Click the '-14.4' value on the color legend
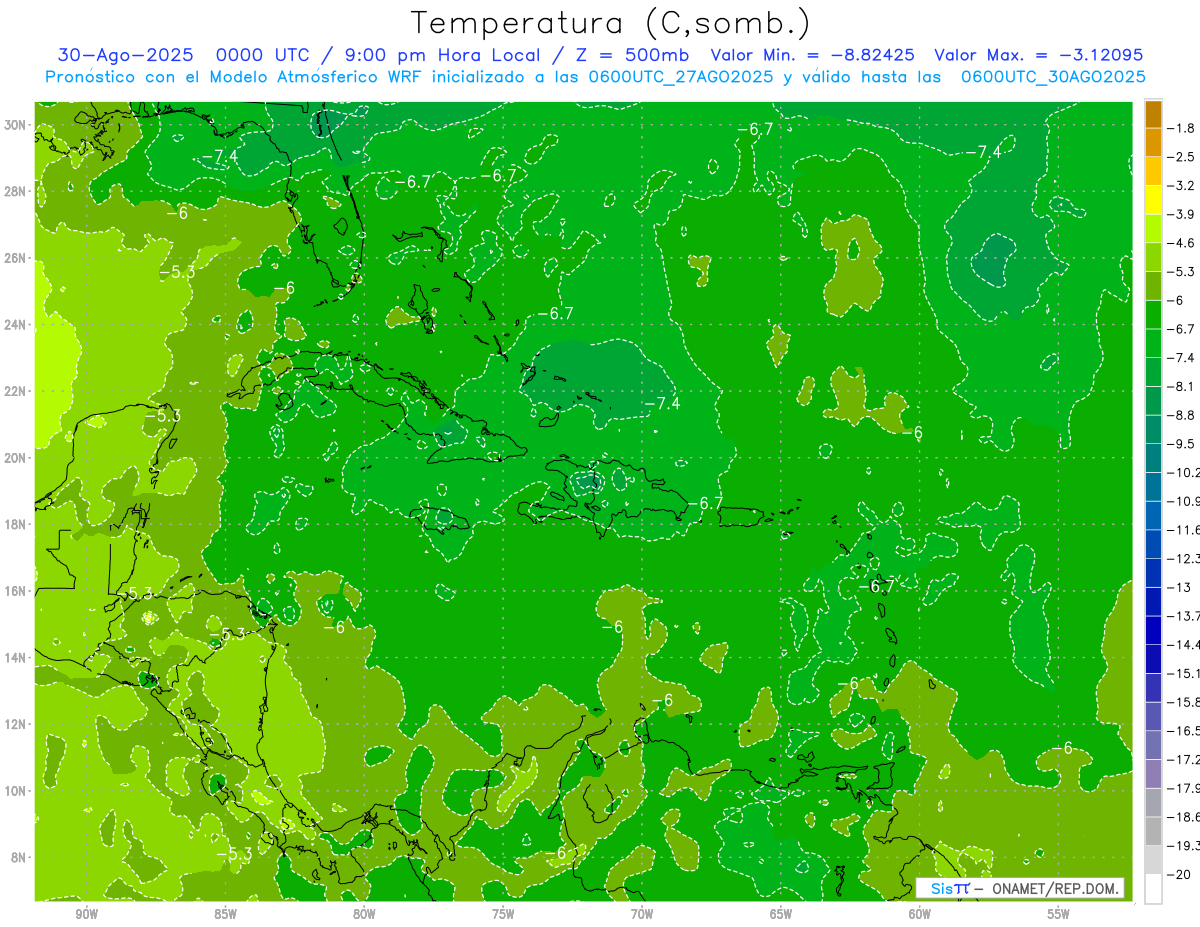 coord(1183,645)
